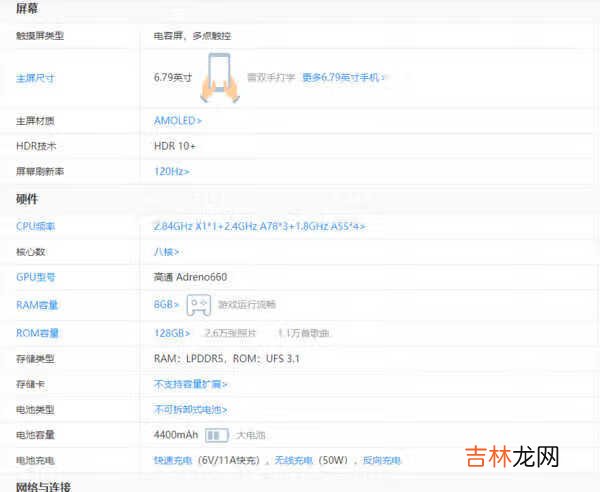The image size is (600, 492).
Task: Click the 主屏尺寸 label link
Action: [36, 77]
